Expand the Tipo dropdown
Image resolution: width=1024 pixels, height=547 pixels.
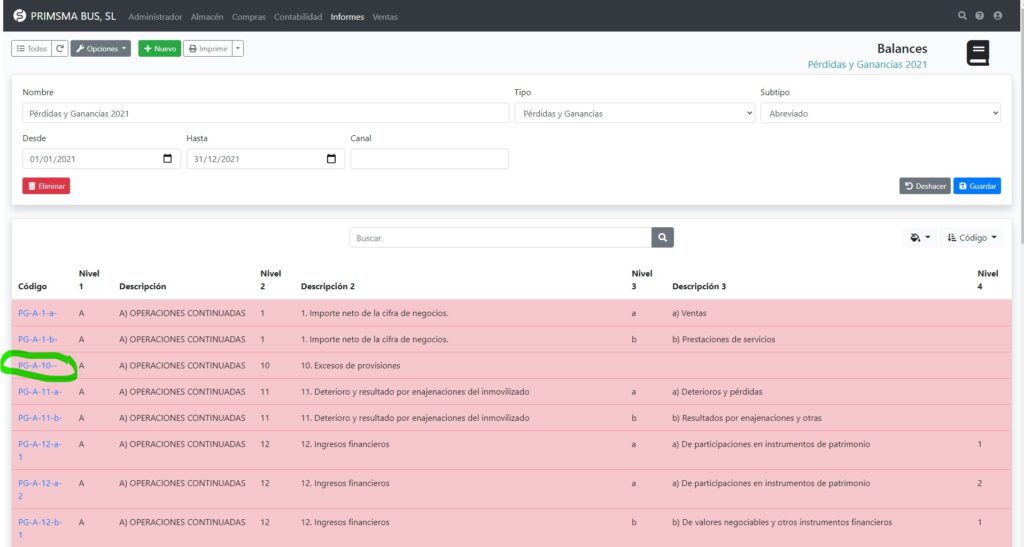[634, 114]
